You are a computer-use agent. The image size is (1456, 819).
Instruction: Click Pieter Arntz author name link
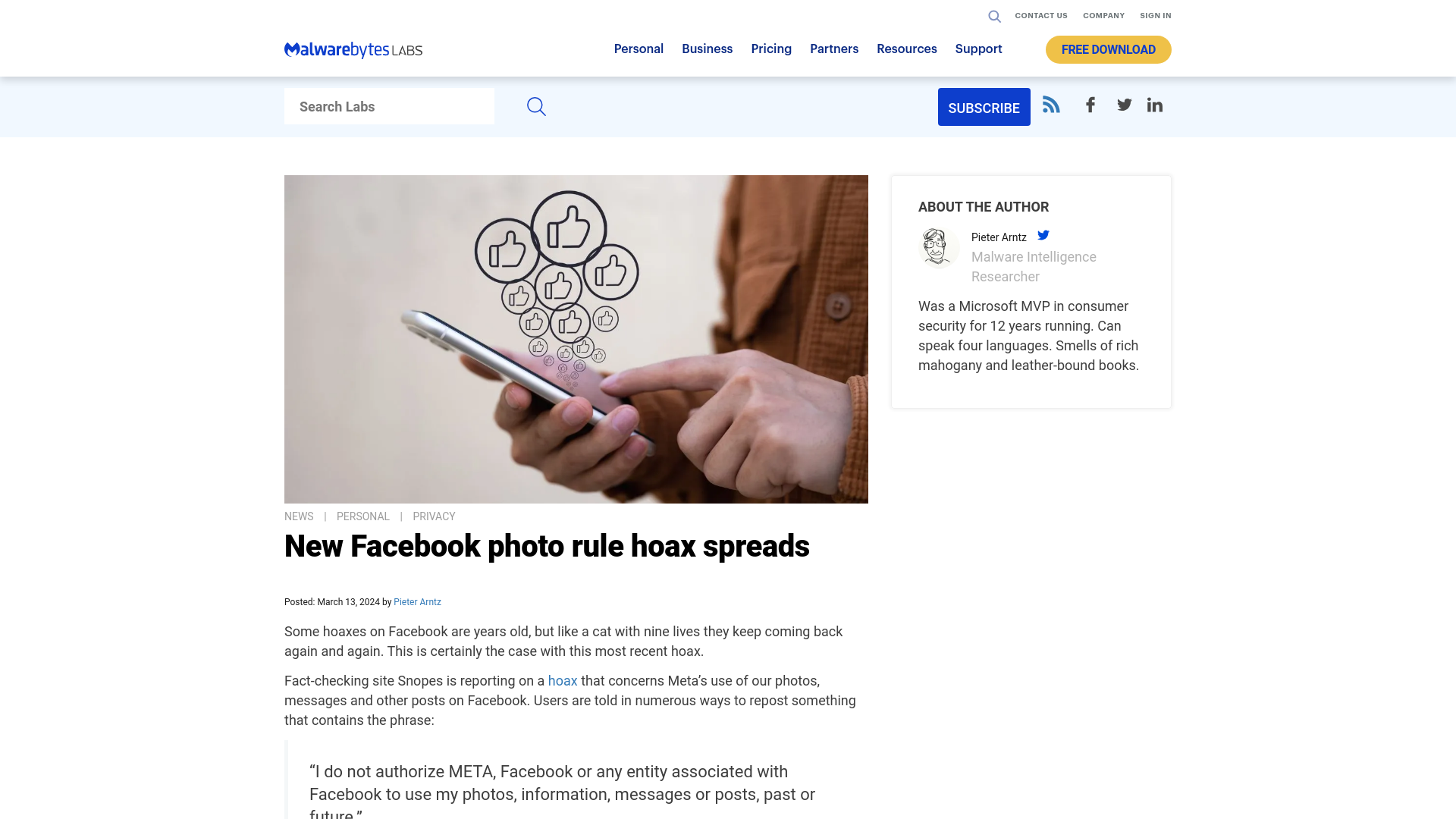point(417,601)
